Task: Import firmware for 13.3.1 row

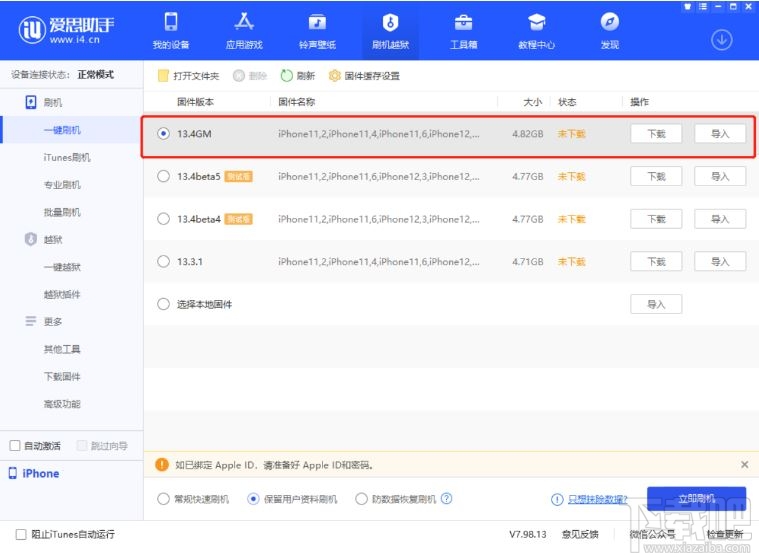Action: click(x=720, y=261)
